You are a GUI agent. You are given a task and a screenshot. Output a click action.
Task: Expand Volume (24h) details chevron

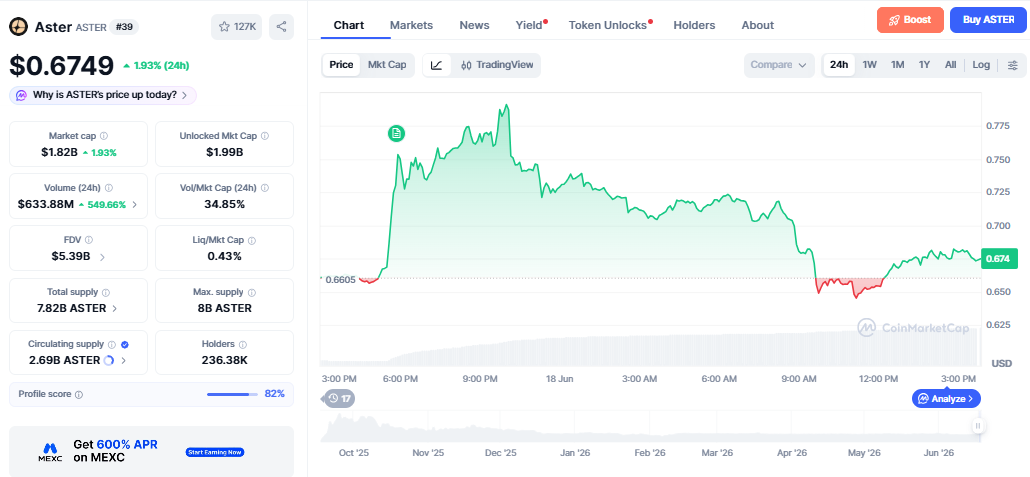[x=135, y=204]
